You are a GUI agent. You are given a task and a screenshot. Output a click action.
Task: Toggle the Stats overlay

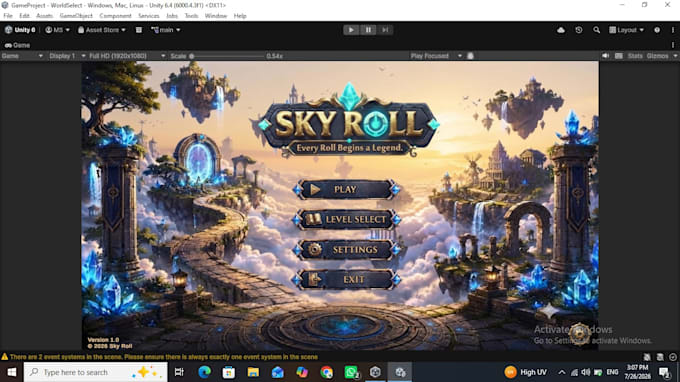tap(635, 56)
